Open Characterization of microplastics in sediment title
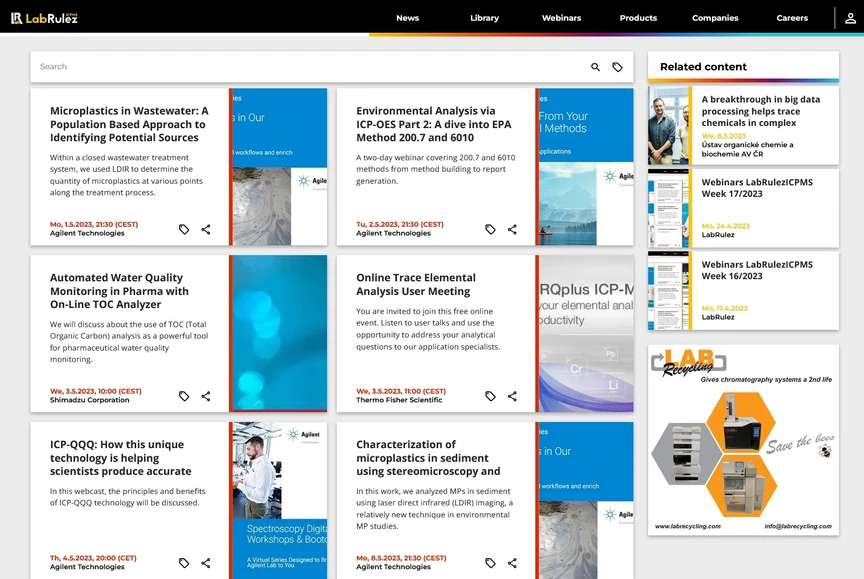 coord(428,458)
